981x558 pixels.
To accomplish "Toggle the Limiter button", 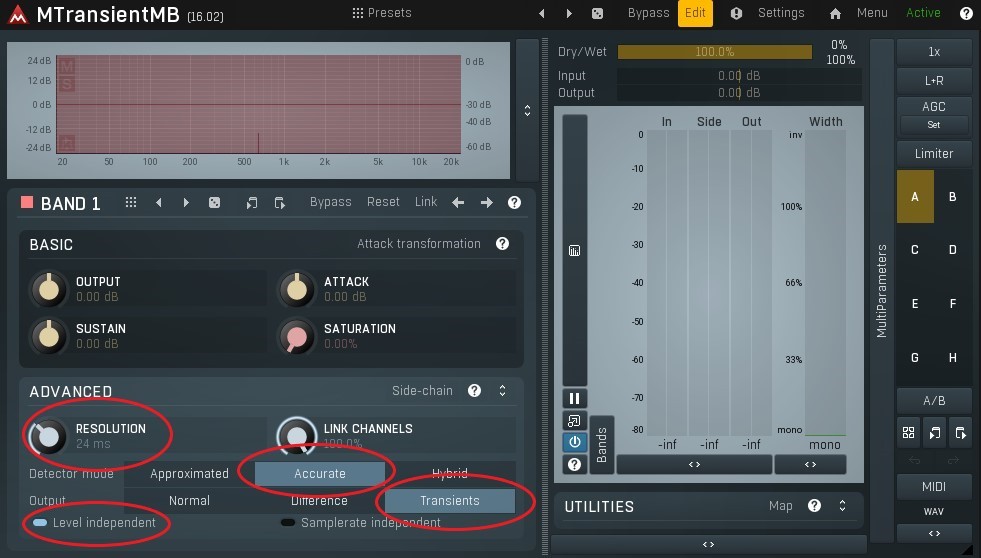I will (x=934, y=154).
